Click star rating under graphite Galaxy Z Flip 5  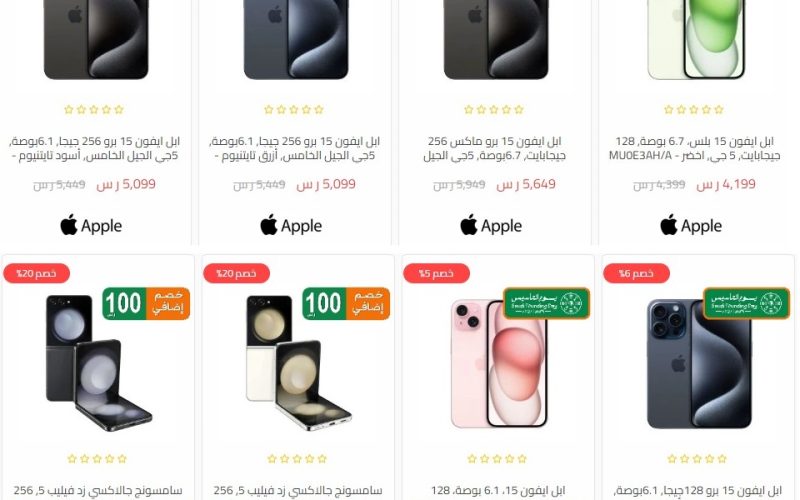click(x=97, y=459)
